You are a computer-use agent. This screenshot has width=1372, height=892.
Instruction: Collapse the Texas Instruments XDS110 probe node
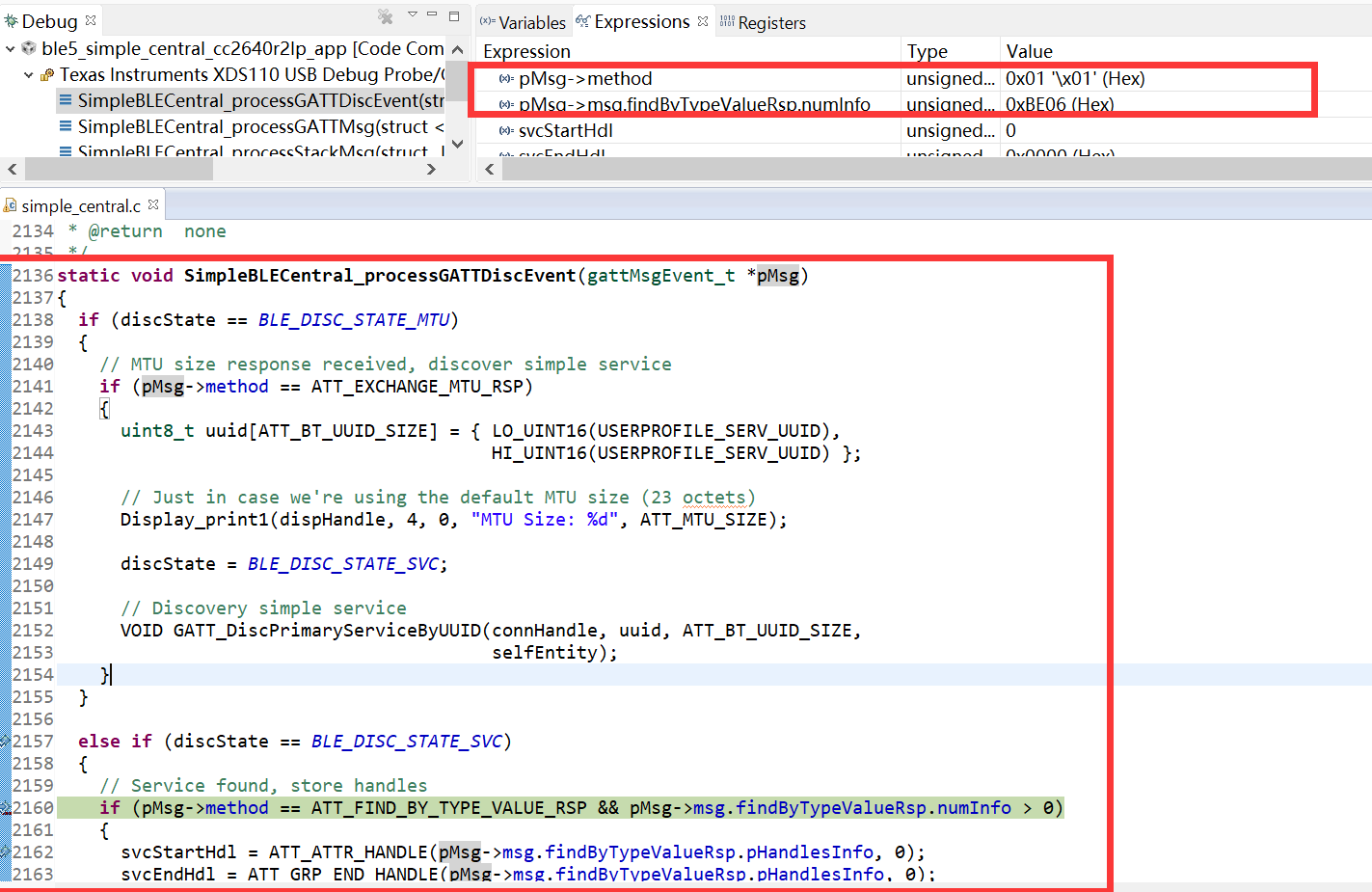(28, 74)
